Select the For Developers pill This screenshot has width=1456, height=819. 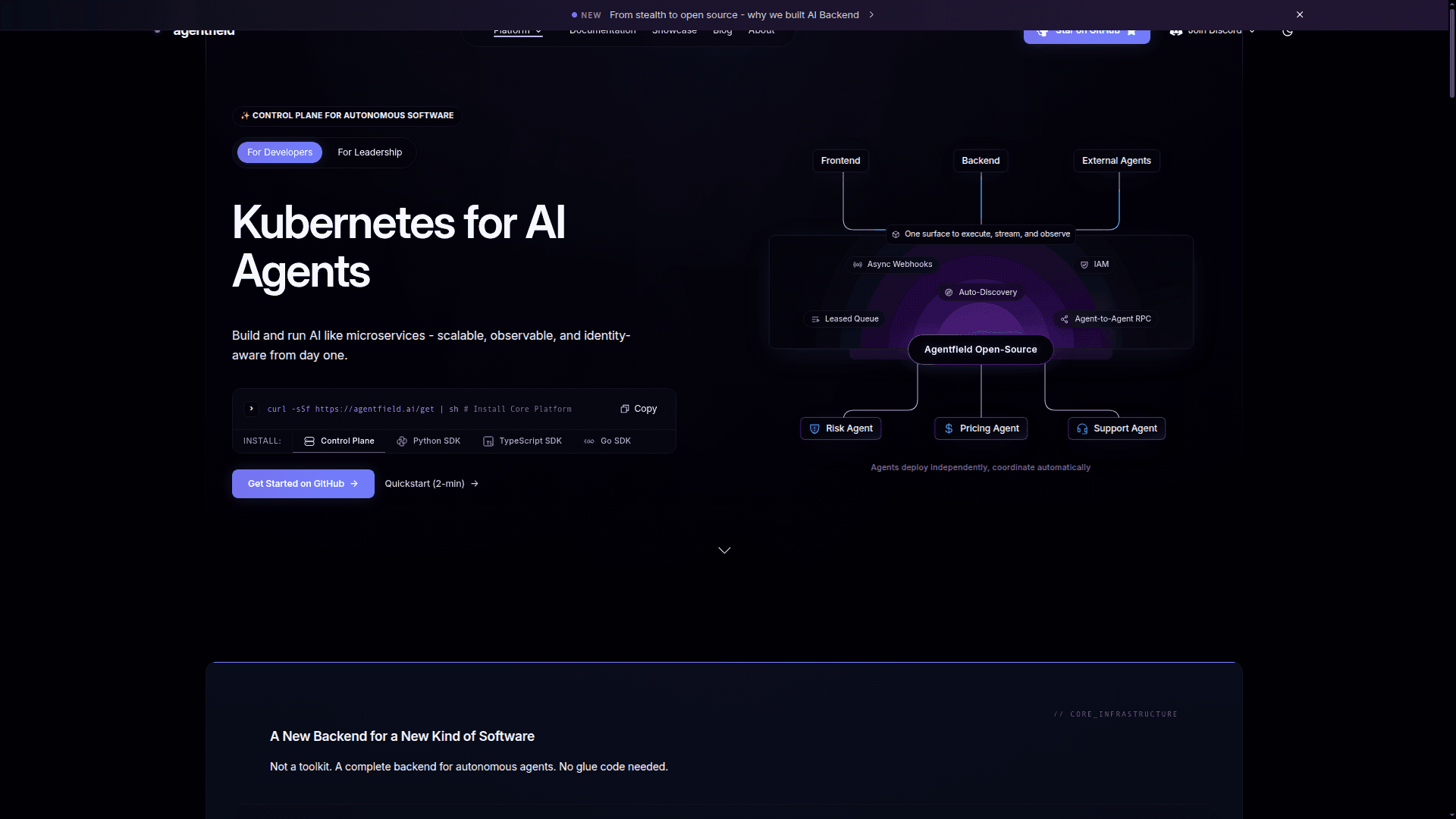[280, 152]
